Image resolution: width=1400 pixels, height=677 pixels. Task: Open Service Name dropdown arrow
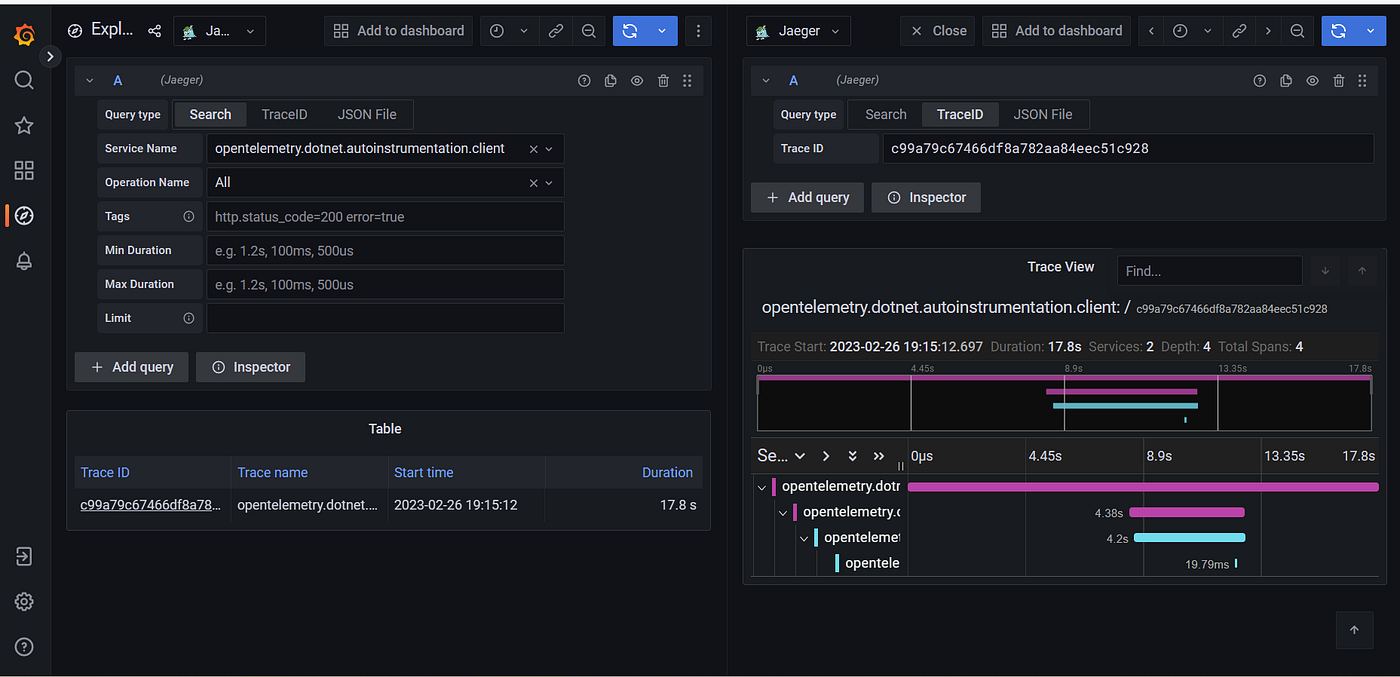click(549, 149)
